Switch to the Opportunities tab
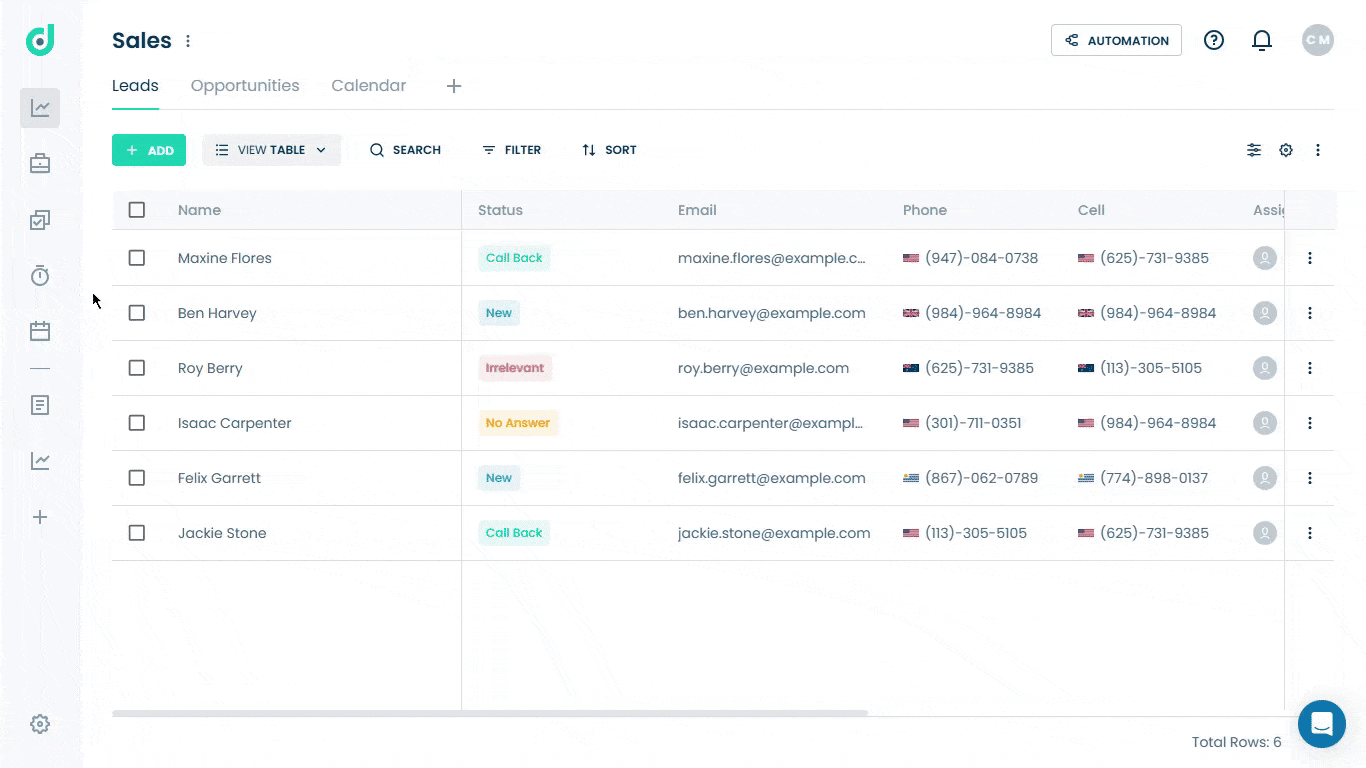Viewport: 1366px width, 768px height. (245, 86)
